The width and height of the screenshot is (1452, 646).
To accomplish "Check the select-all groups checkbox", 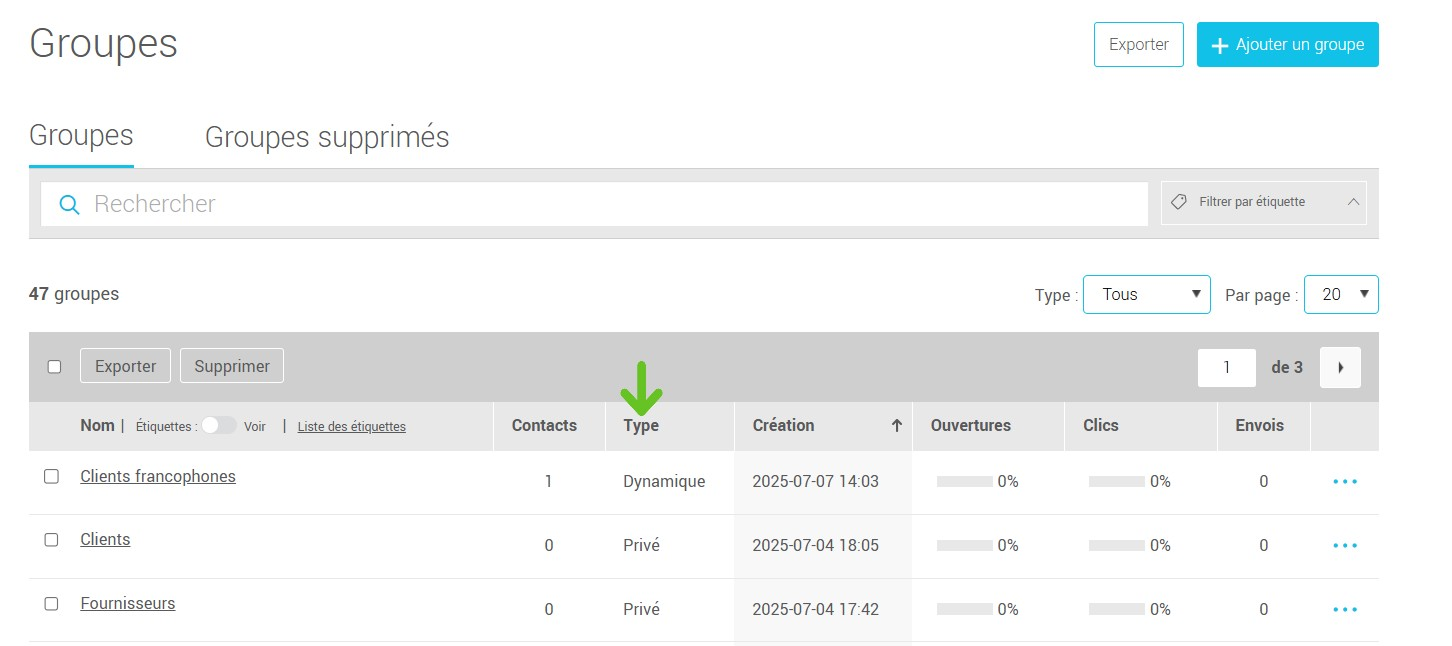I will tap(55, 367).
